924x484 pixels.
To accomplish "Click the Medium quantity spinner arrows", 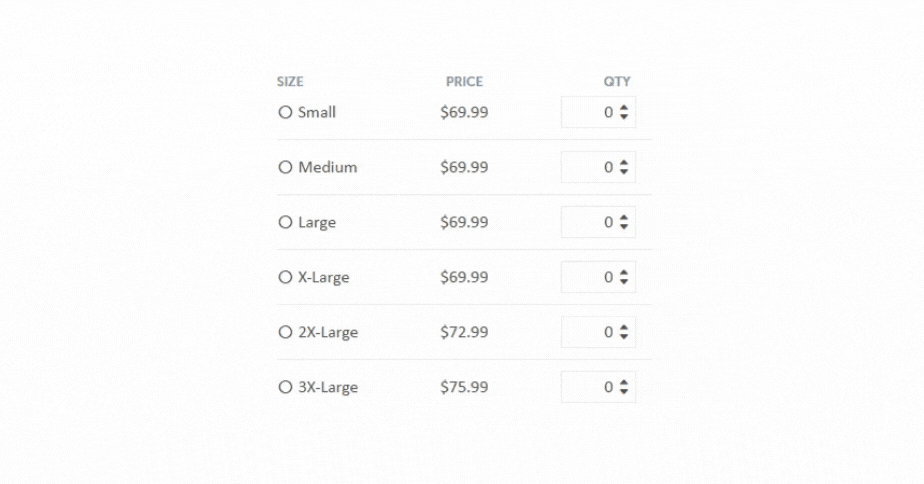I will pyautogui.click(x=624, y=168).
